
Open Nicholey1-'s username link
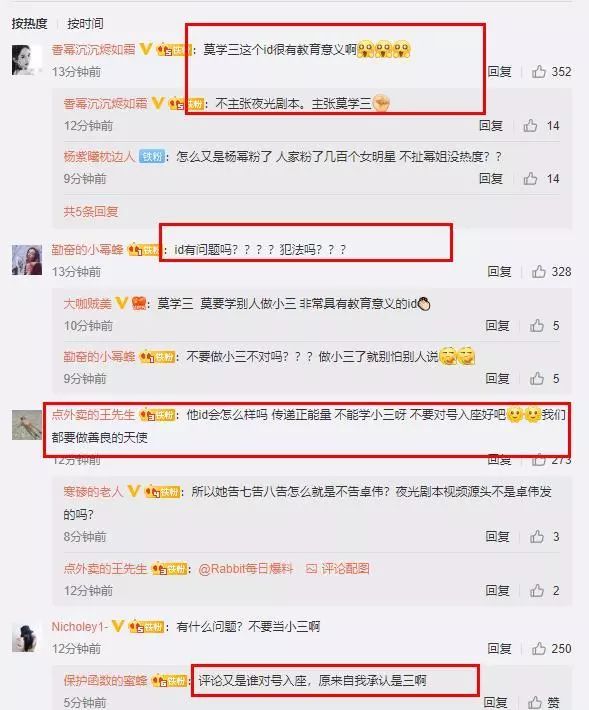(80, 626)
